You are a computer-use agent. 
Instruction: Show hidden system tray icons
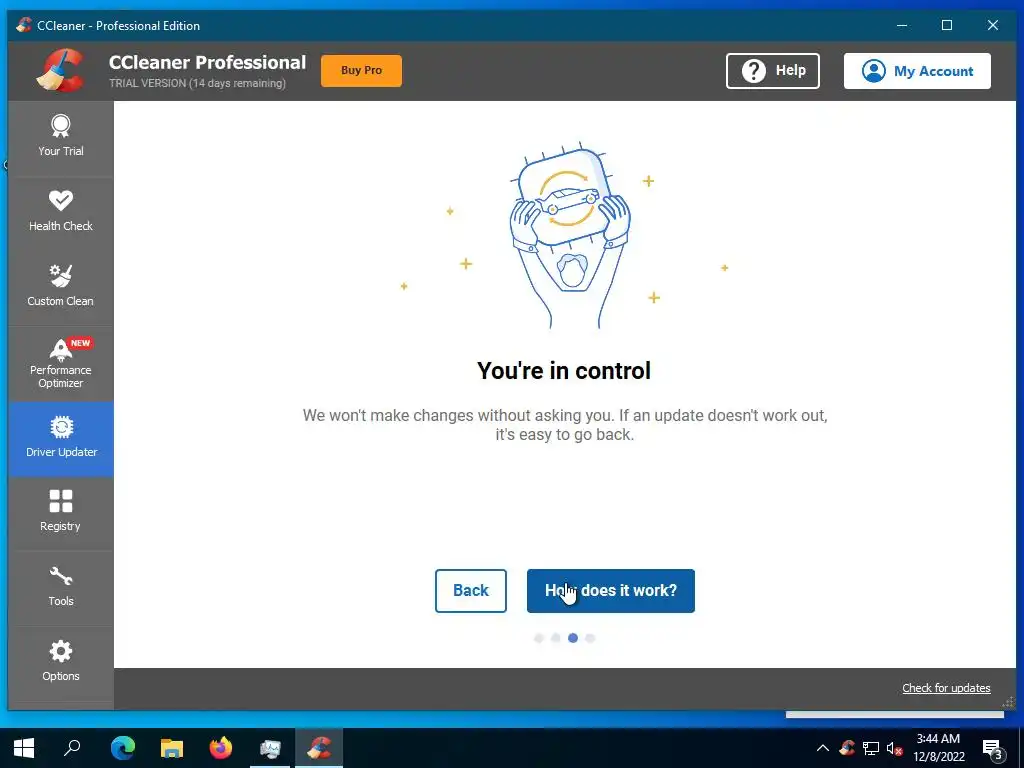823,748
